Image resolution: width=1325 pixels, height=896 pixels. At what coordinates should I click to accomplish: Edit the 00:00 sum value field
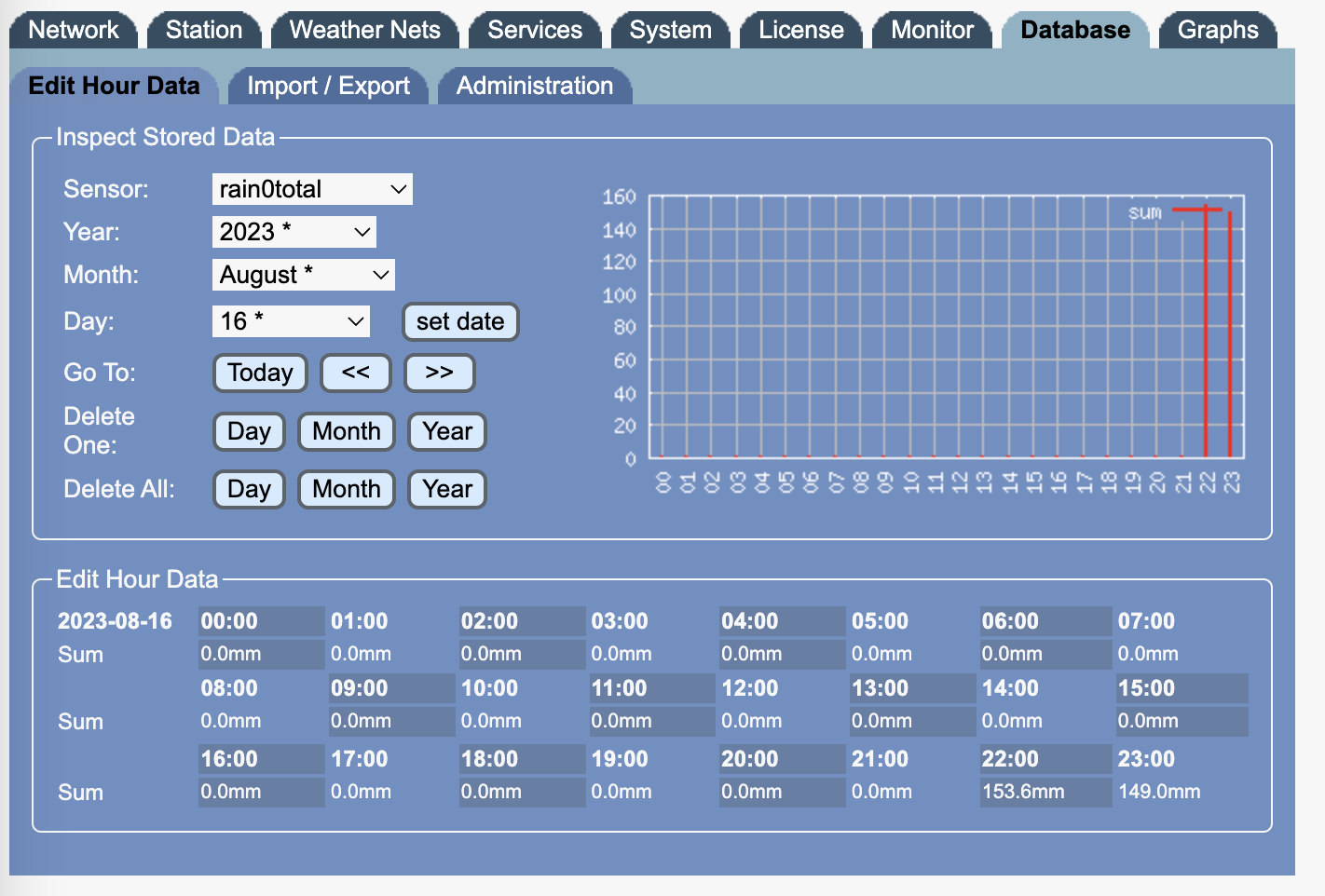pyautogui.click(x=262, y=654)
